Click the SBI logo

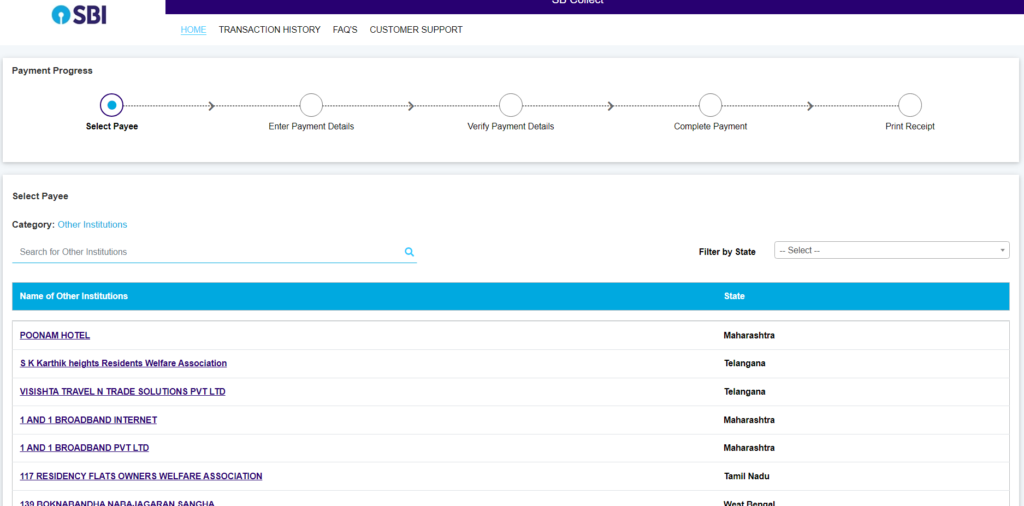pos(79,14)
